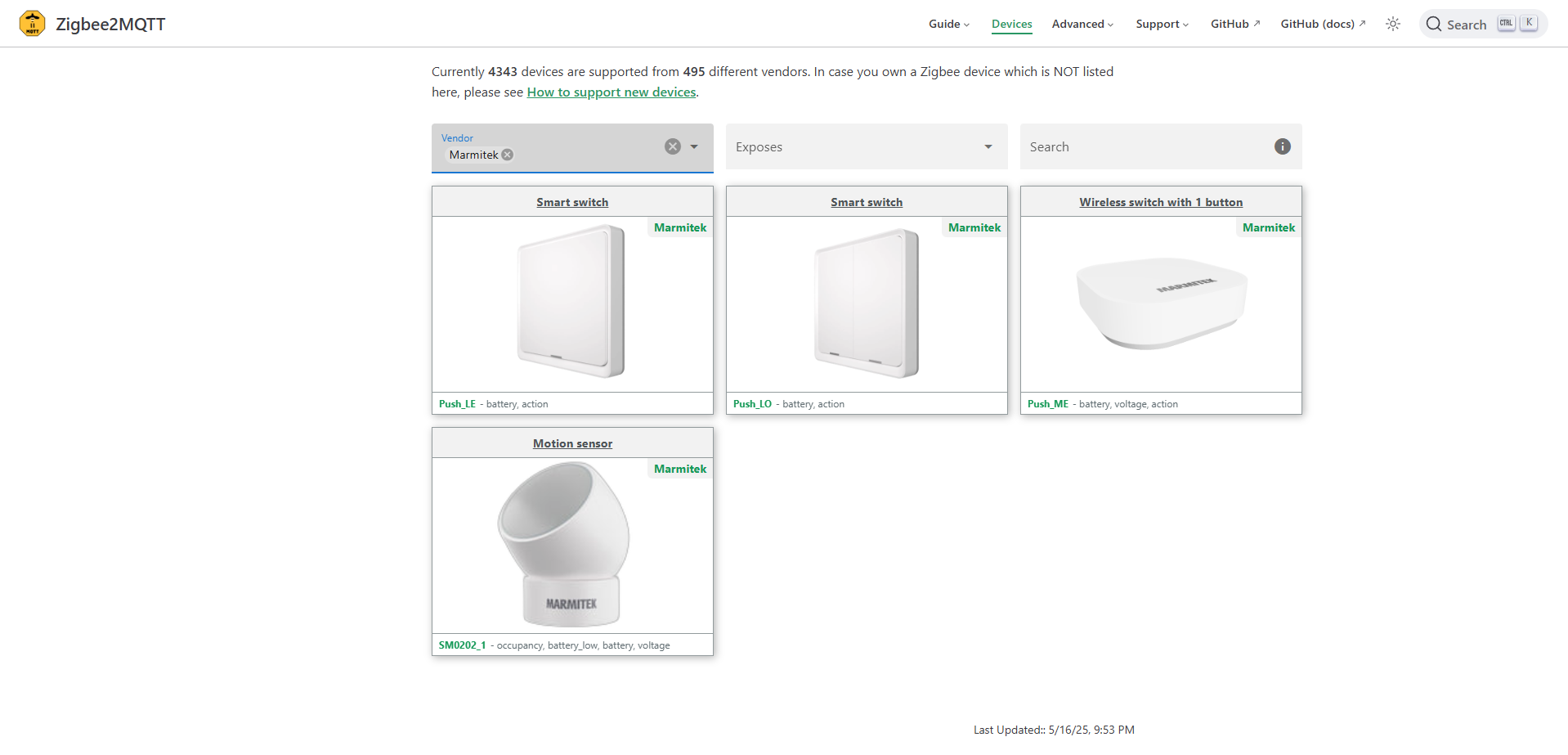Open the Exposes dropdown
Image resolution: width=1568 pixels, height=755 pixels.
pos(867,146)
